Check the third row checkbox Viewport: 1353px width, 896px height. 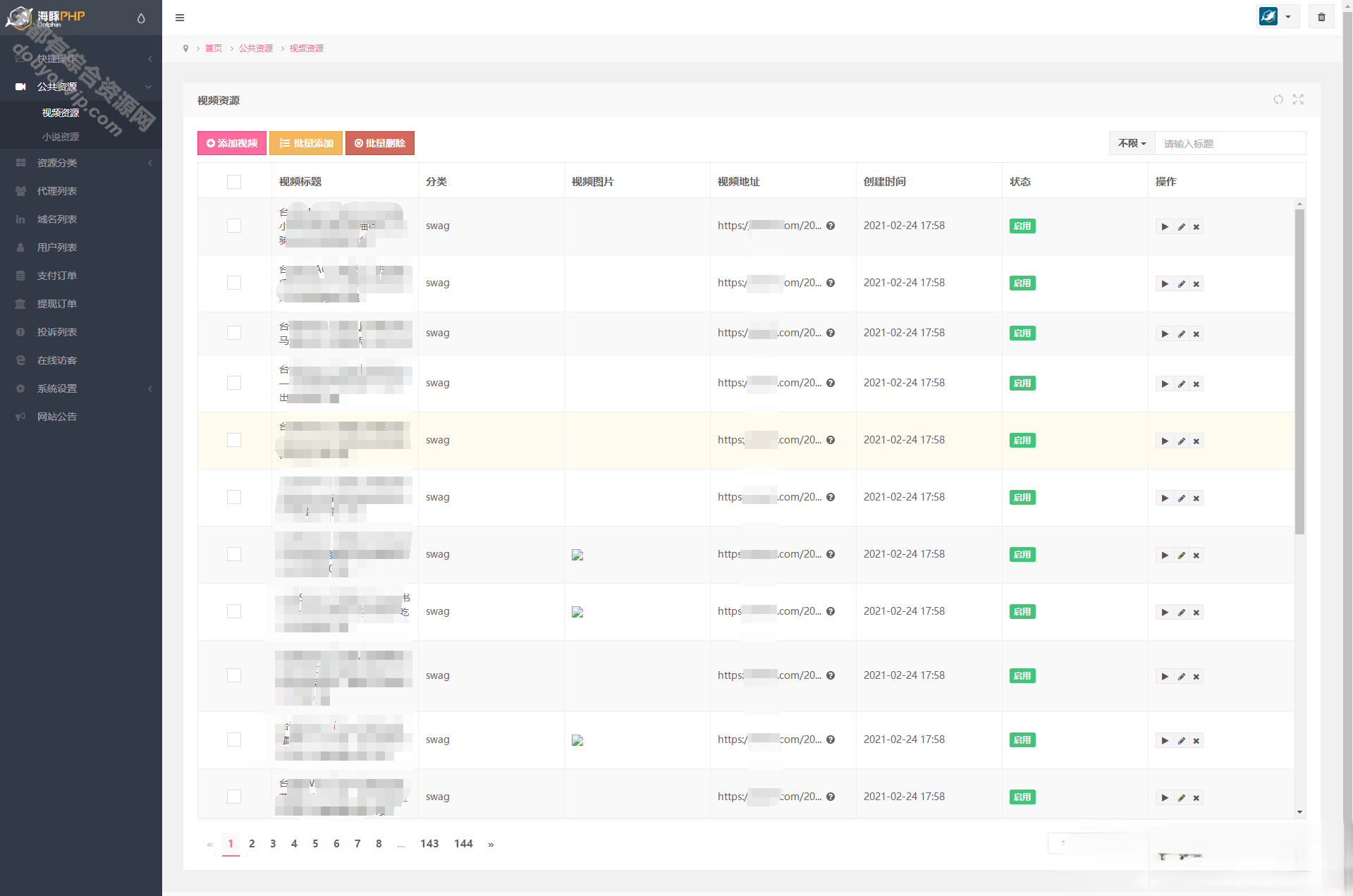pyautogui.click(x=234, y=333)
